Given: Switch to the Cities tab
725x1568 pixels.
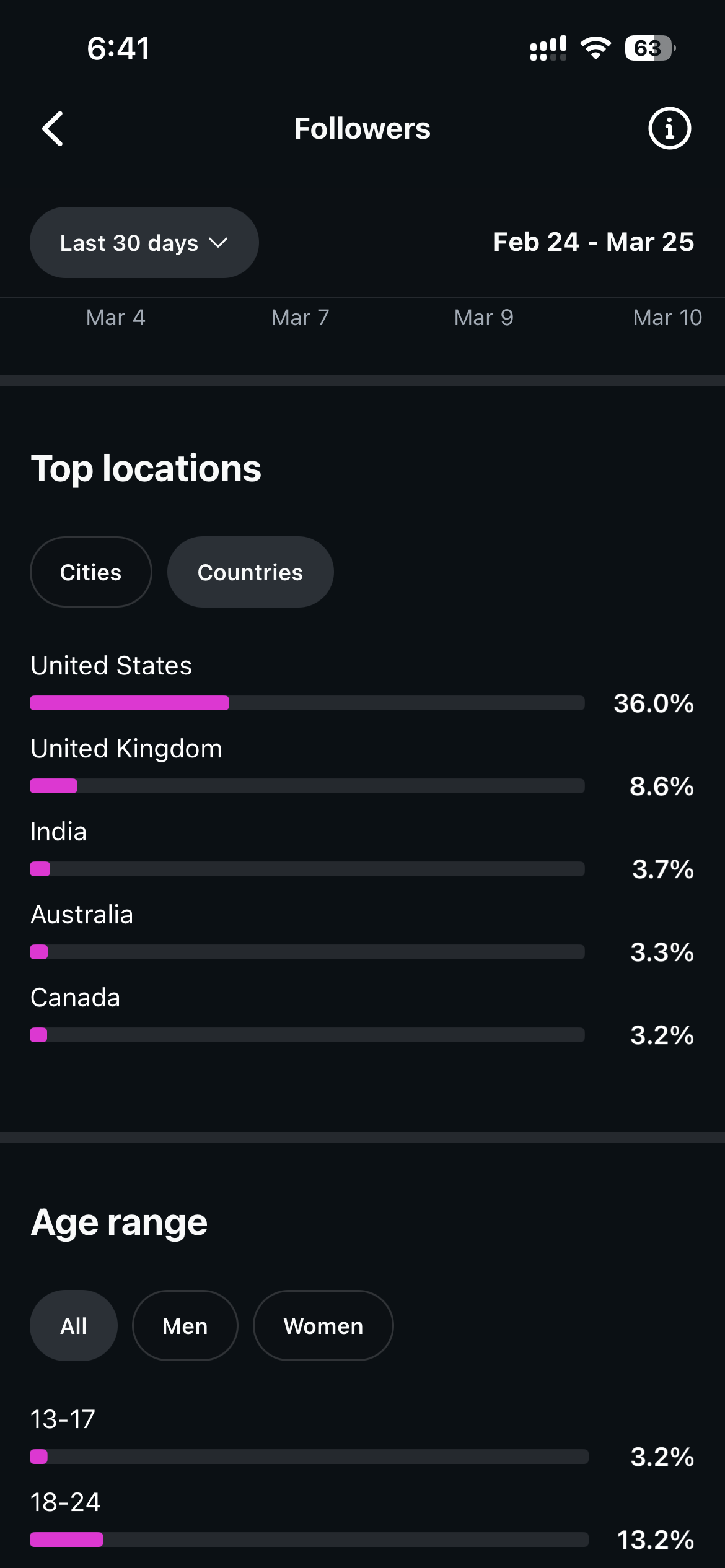Looking at the screenshot, I should pyautogui.click(x=91, y=572).
